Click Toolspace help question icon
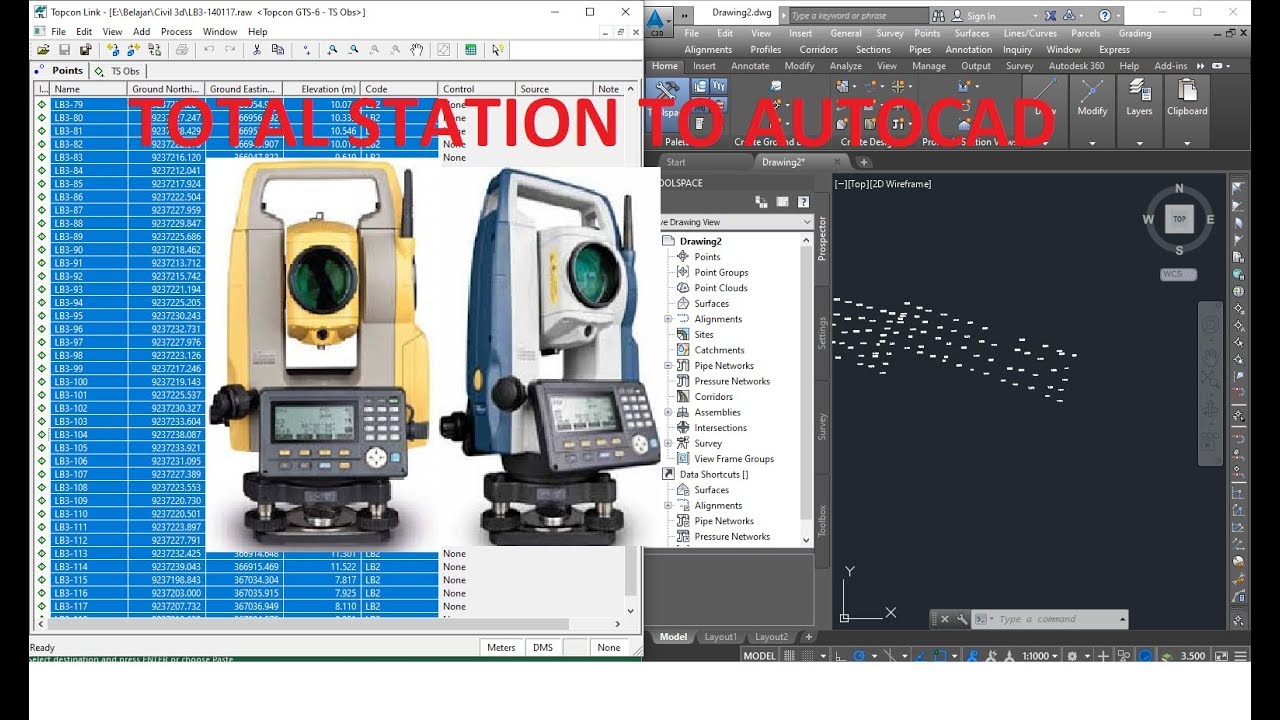This screenshot has height=720, width=1280. click(x=803, y=202)
